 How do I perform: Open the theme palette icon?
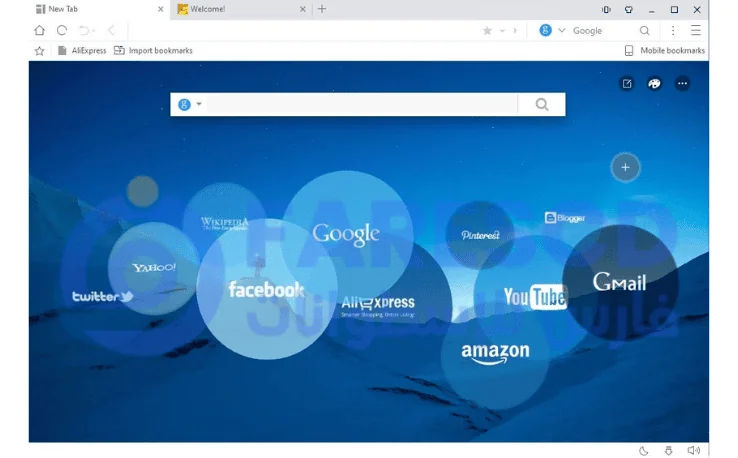tap(654, 84)
